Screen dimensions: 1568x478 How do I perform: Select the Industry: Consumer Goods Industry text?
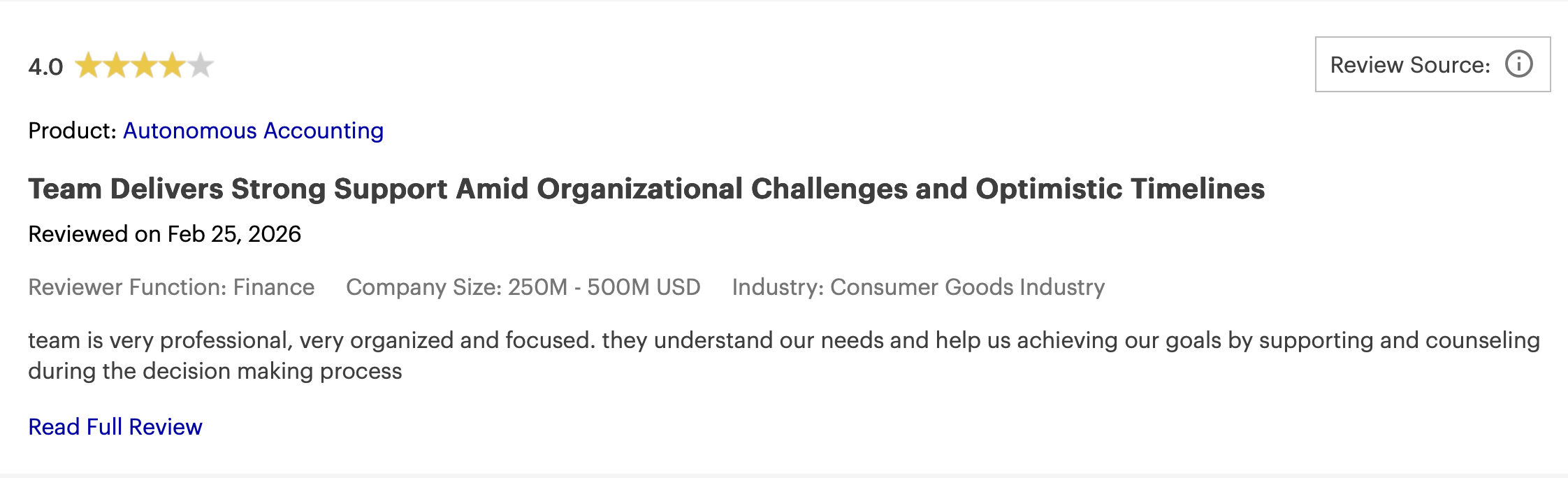click(x=918, y=287)
